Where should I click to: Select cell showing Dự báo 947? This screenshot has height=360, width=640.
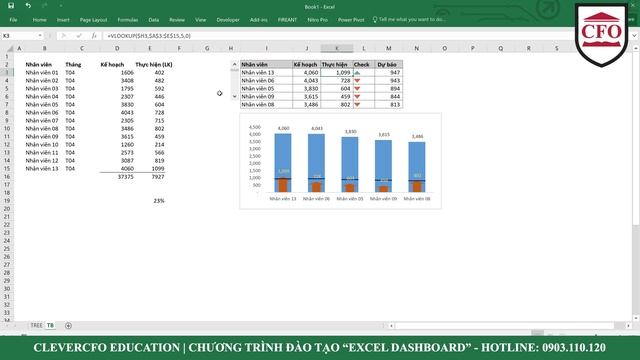pyautogui.click(x=389, y=73)
